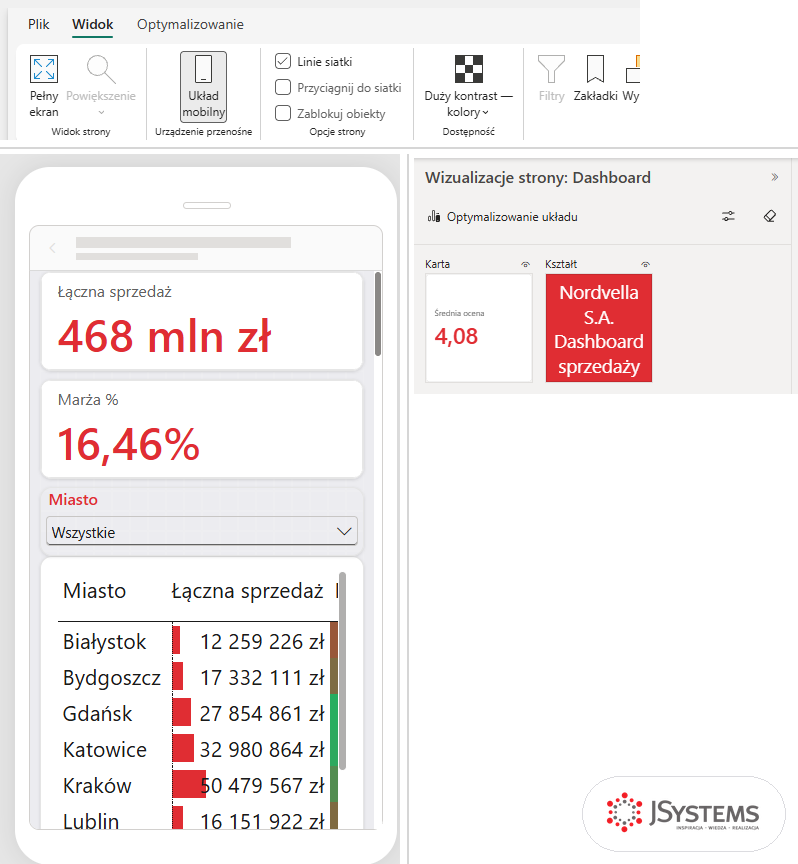This screenshot has height=864, width=798.
Task: Click the Optymalizowanie układu button
Action: click(x=503, y=217)
